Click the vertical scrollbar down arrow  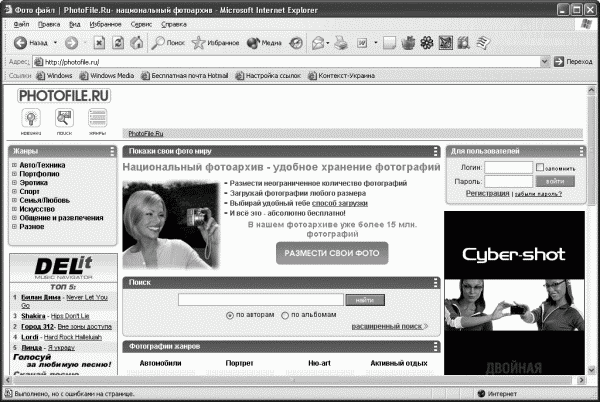point(591,370)
